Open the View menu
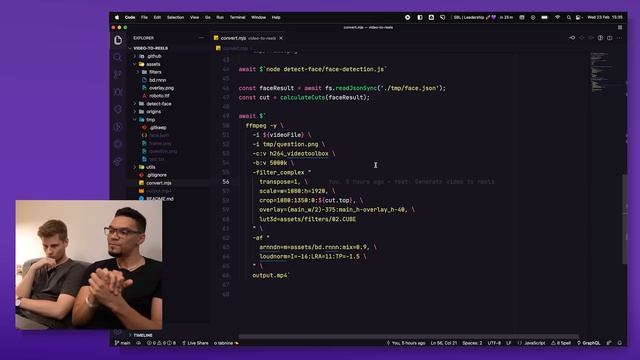This screenshot has height=360, width=640. pos(194,18)
